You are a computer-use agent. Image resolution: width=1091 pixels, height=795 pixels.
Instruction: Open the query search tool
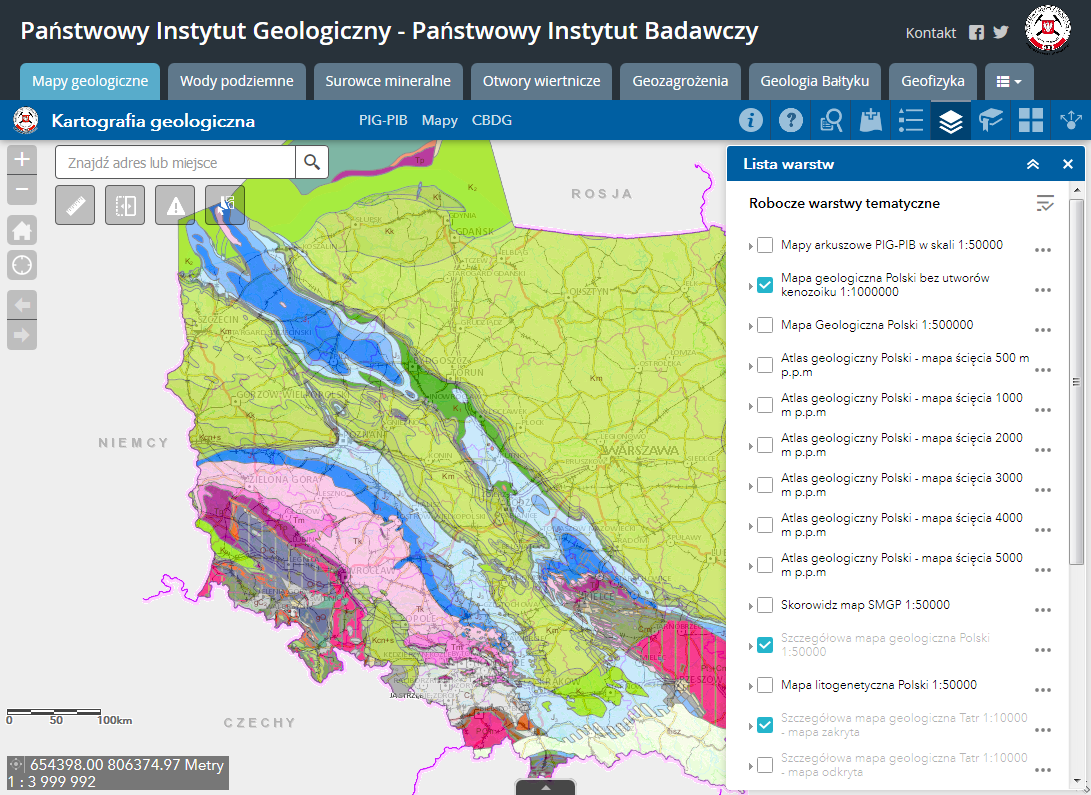pyautogui.click(x=831, y=120)
